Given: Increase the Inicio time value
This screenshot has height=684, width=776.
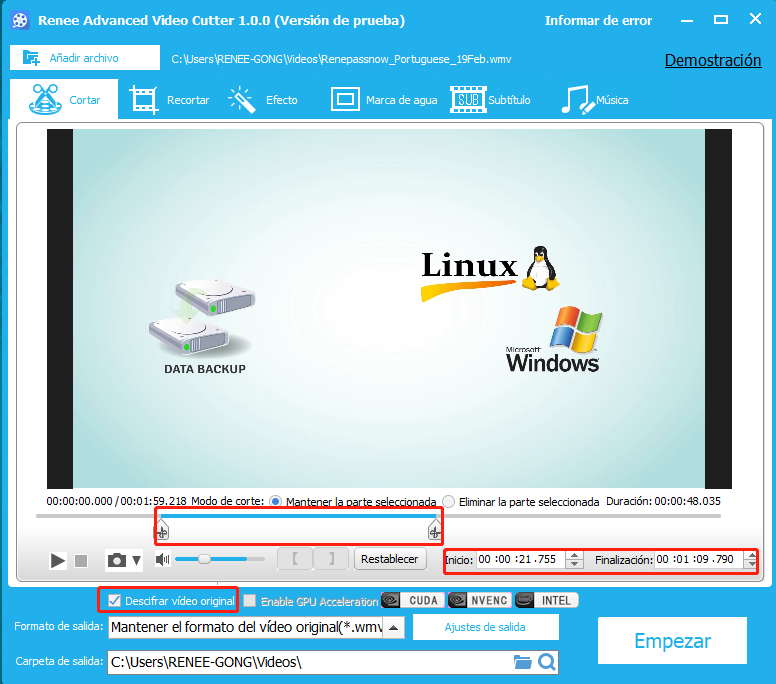Looking at the screenshot, I should point(574,555).
